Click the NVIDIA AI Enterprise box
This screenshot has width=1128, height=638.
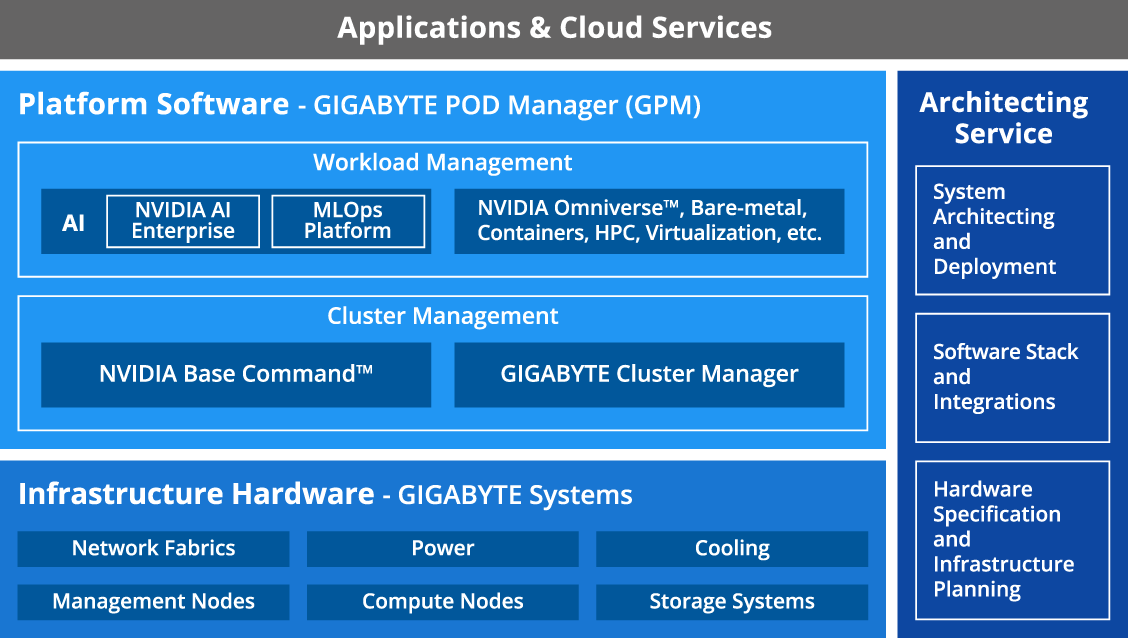pyautogui.click(x=183, y=222)
